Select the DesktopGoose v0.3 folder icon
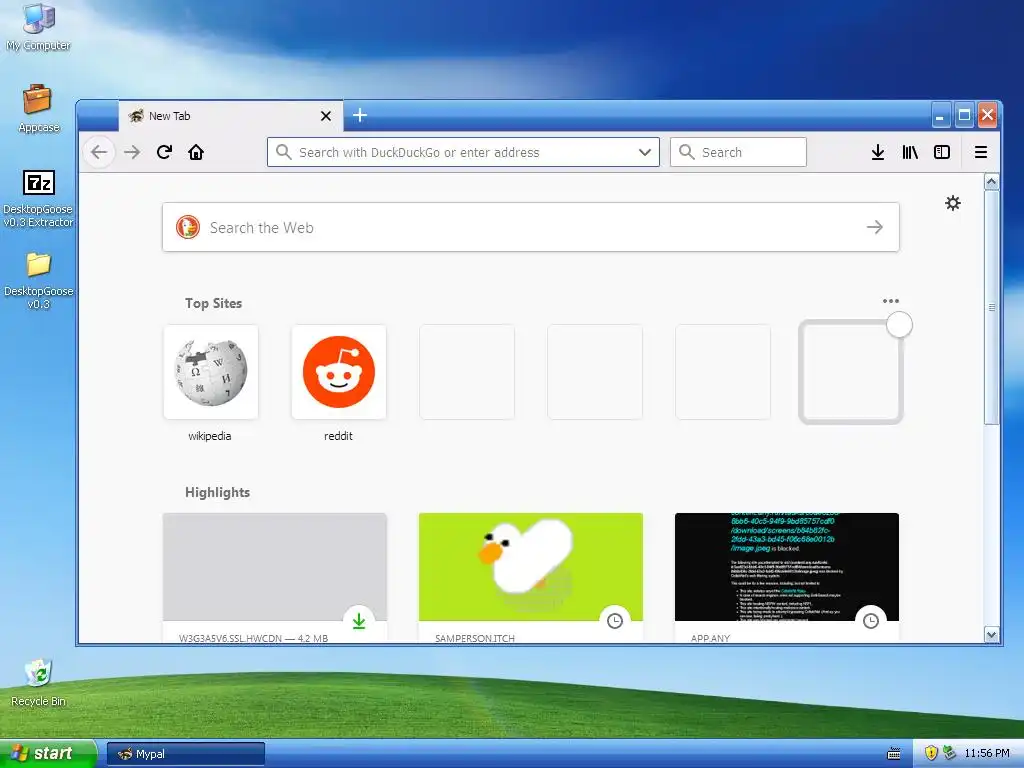Image resolution: width=1024 pixels, height=768 pixels. coord(39,281)
